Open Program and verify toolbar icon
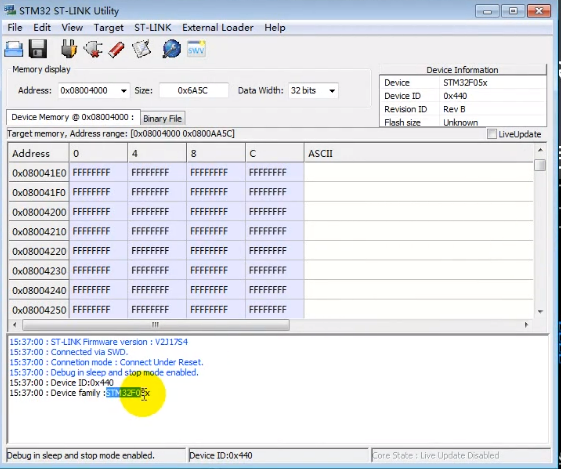The height and width of the screenshot is (469, 561). click(142, 49)
